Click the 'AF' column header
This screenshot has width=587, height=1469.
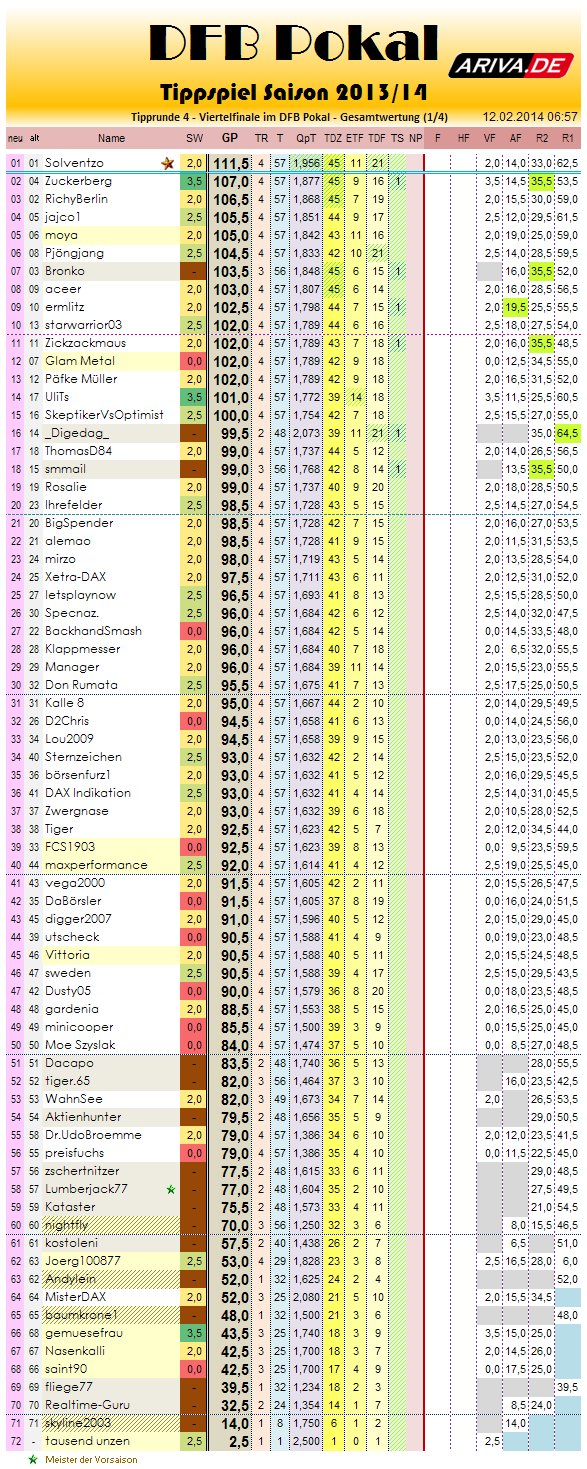point(515,138)
